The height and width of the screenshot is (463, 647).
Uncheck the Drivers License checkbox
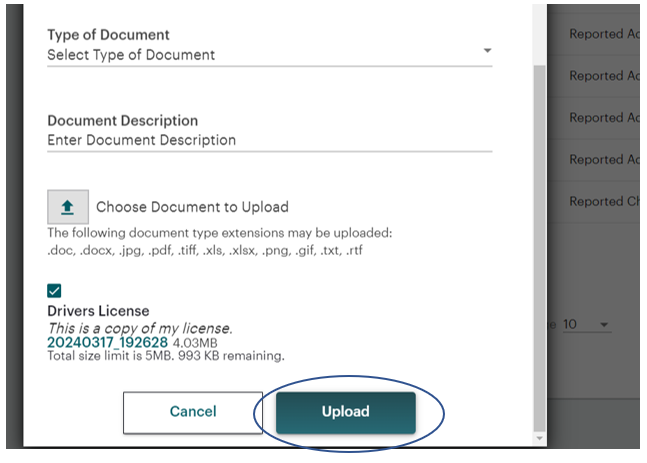[x=54, y=291]
